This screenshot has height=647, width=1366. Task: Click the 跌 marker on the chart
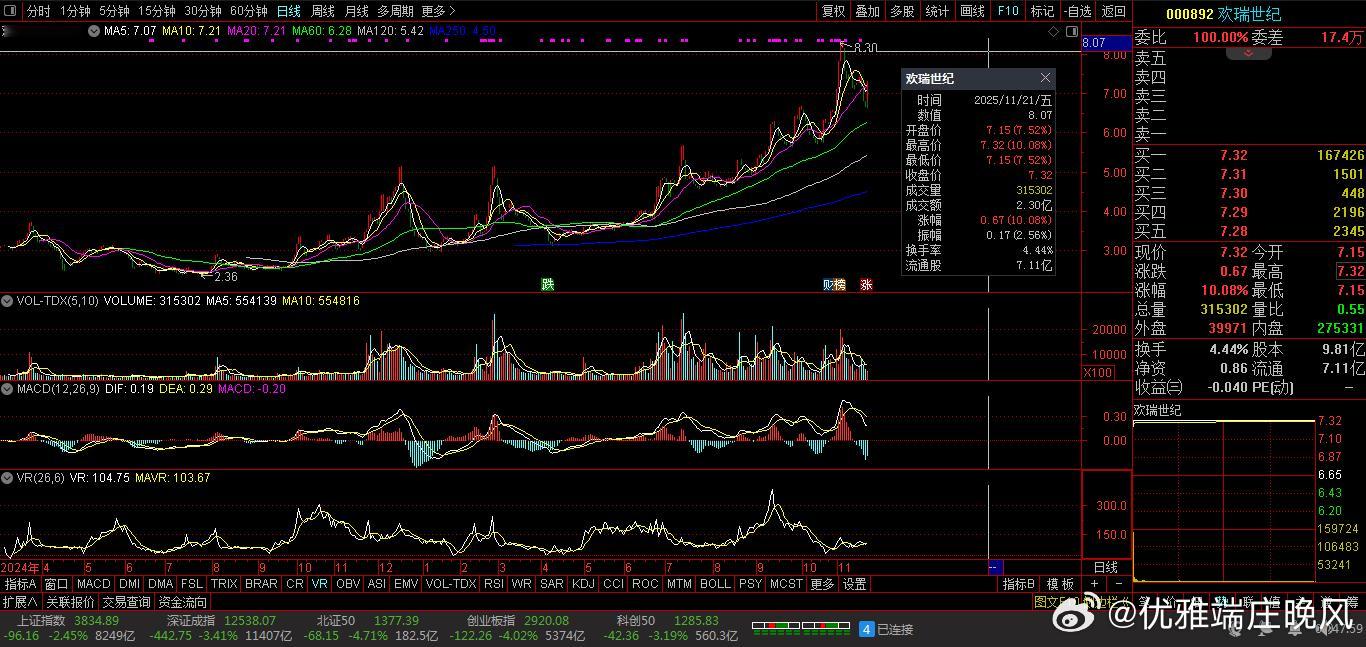(547, 284)
